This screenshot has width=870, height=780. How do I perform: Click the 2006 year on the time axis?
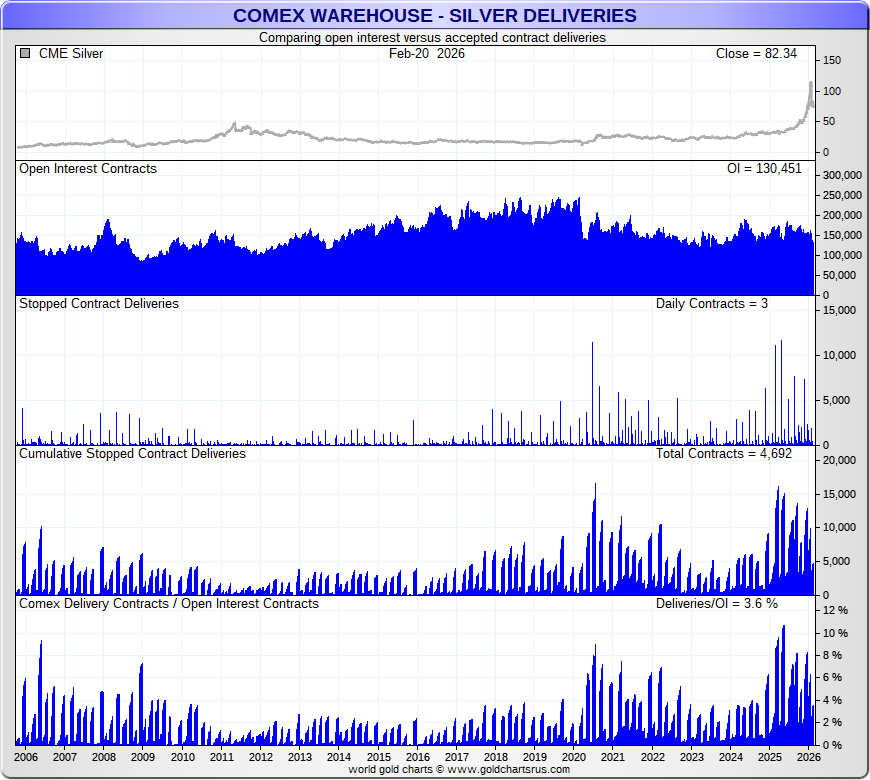tap(26, 758)
